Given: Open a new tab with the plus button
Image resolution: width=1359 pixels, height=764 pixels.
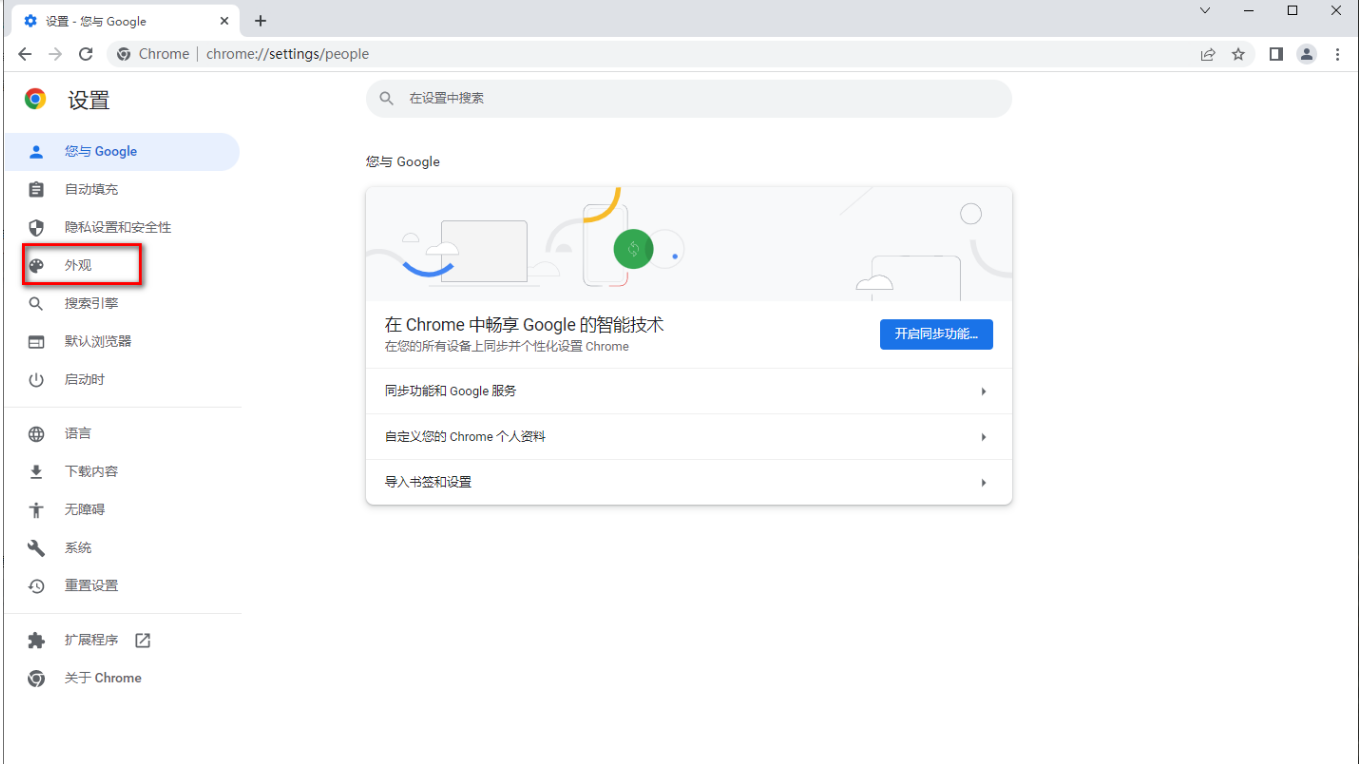Looking at the screenshot, I should point(261,21).
